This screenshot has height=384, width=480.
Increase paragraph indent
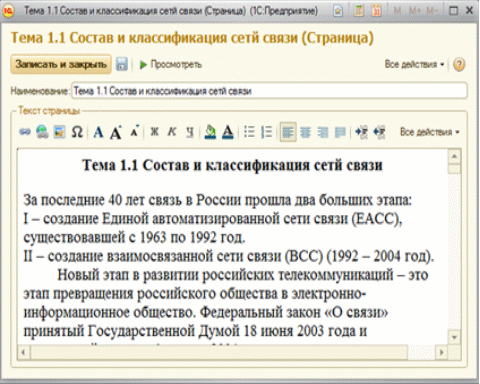(361, 132)
